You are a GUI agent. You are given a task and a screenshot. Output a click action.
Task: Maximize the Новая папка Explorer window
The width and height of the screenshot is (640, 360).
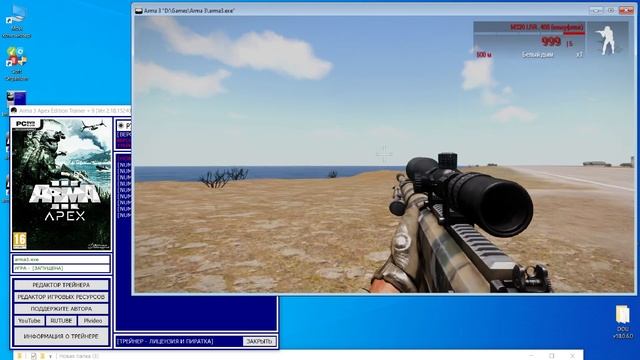click(x=552, y=356)
